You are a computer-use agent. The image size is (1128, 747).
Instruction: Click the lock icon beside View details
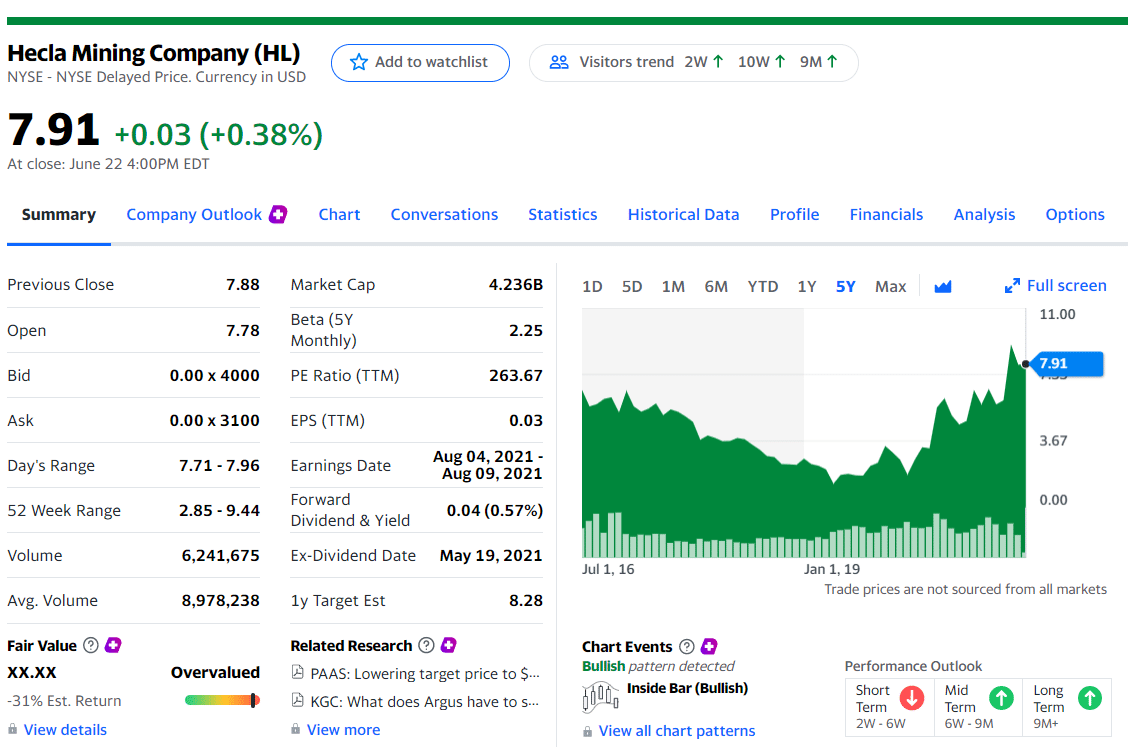pos(12,729)
